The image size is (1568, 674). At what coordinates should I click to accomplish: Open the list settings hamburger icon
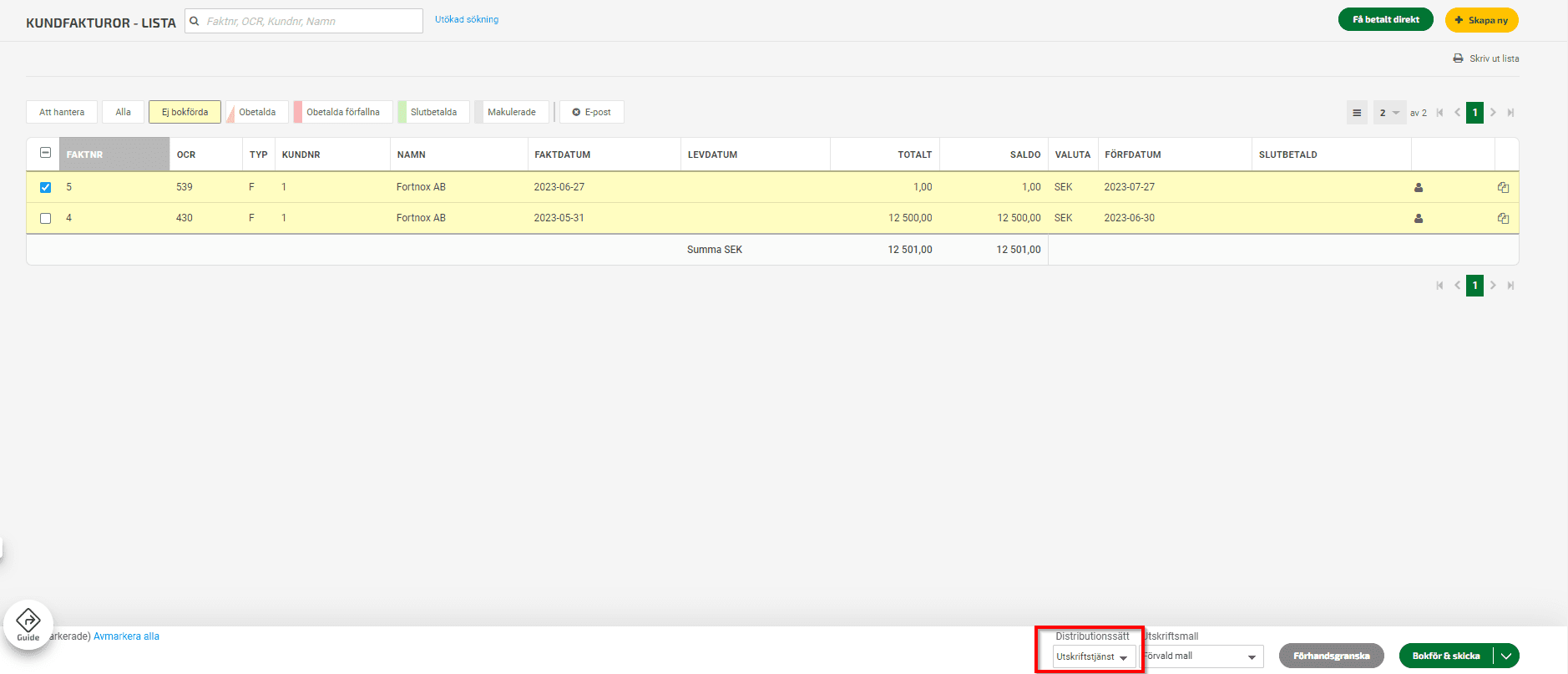1357,113
